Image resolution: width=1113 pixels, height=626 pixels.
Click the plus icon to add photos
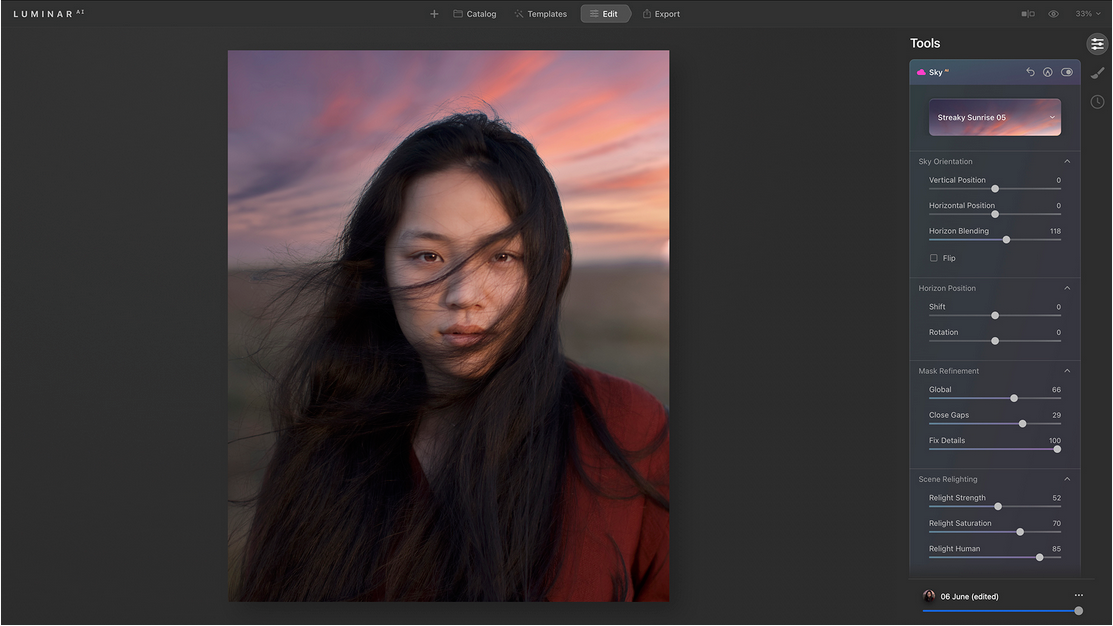tap(434, 14)
